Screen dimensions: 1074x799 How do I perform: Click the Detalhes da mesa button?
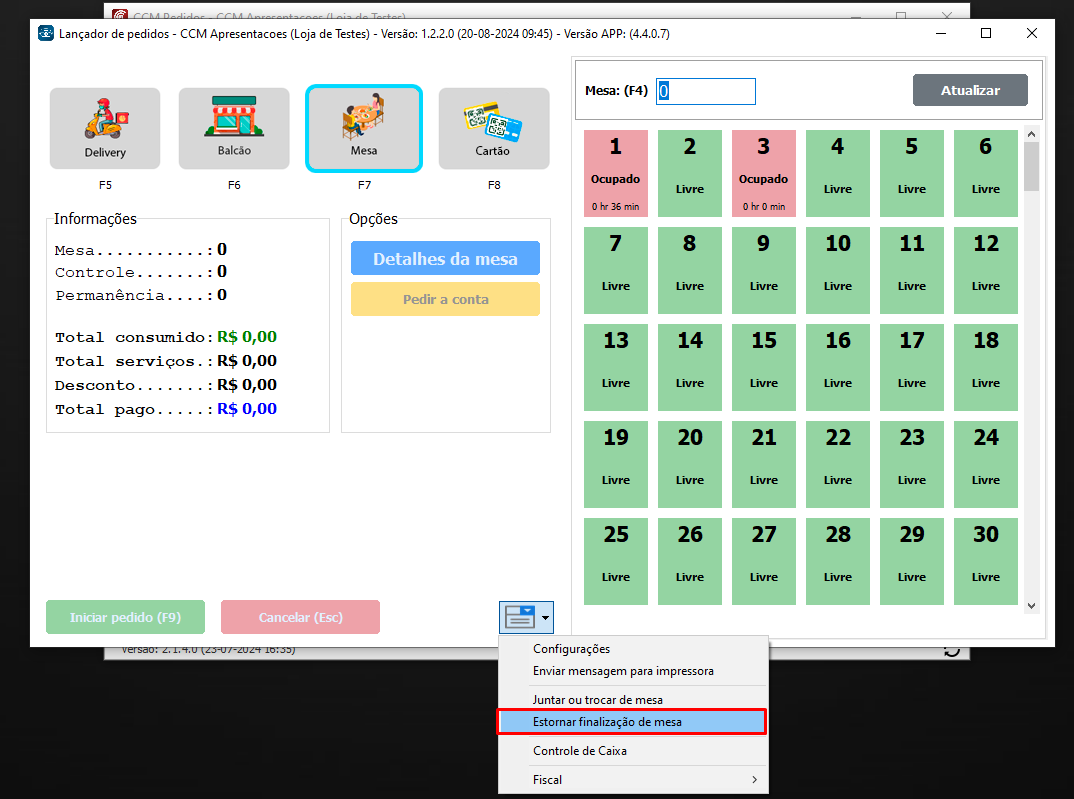(x=445, y=259)
